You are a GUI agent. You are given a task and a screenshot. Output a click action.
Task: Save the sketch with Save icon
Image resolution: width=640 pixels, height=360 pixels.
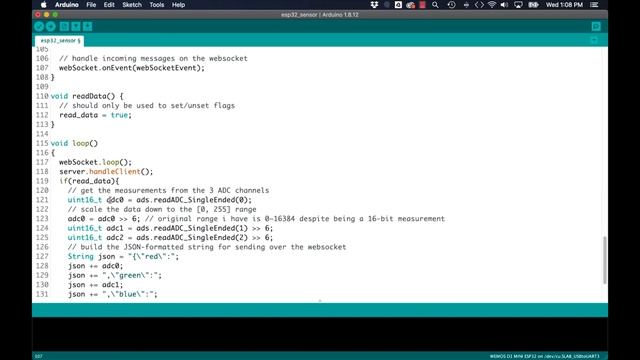click(87, 27)
